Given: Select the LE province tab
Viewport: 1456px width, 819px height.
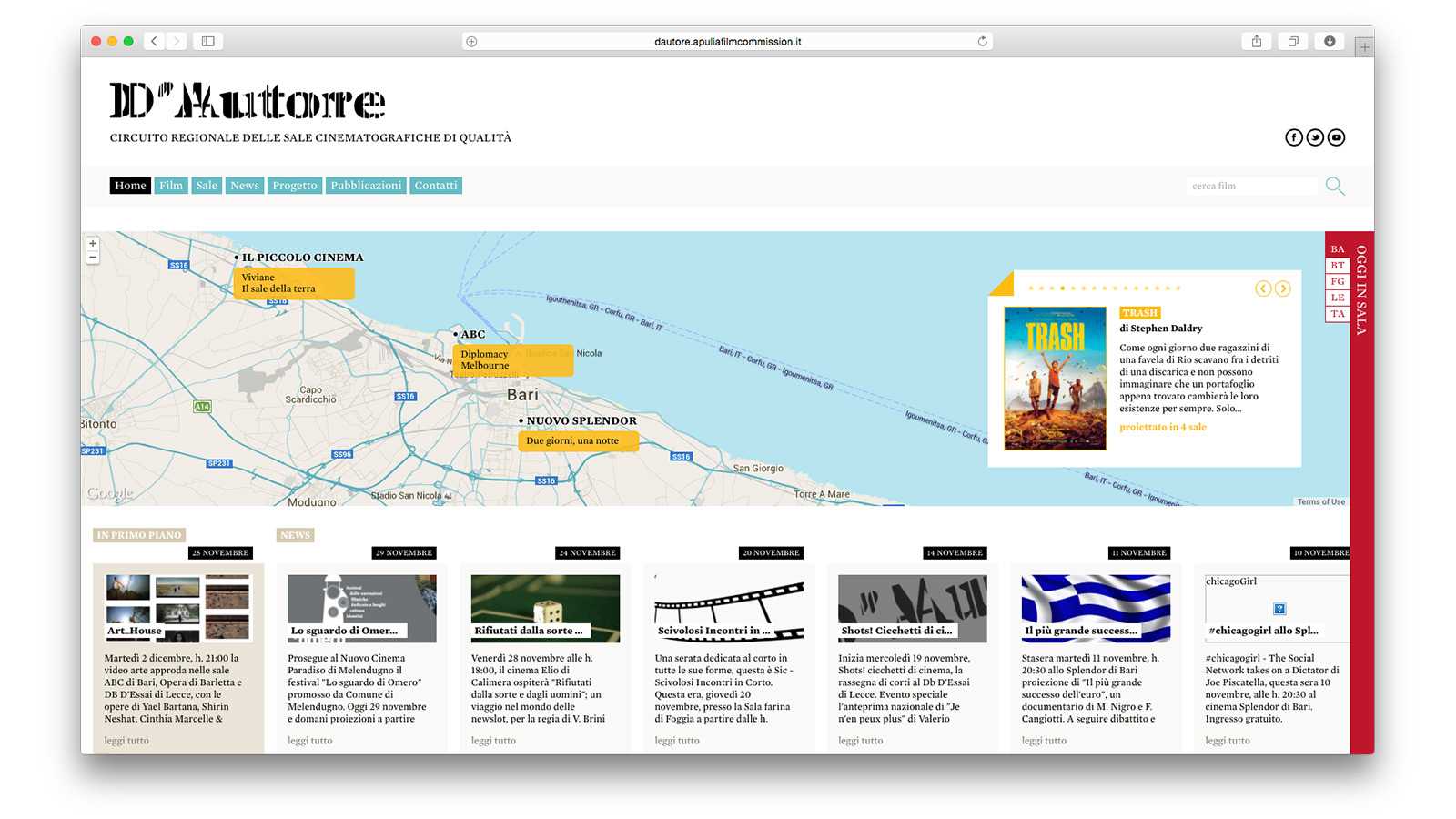Looking at the screenshot, I should pos(1337,298).
